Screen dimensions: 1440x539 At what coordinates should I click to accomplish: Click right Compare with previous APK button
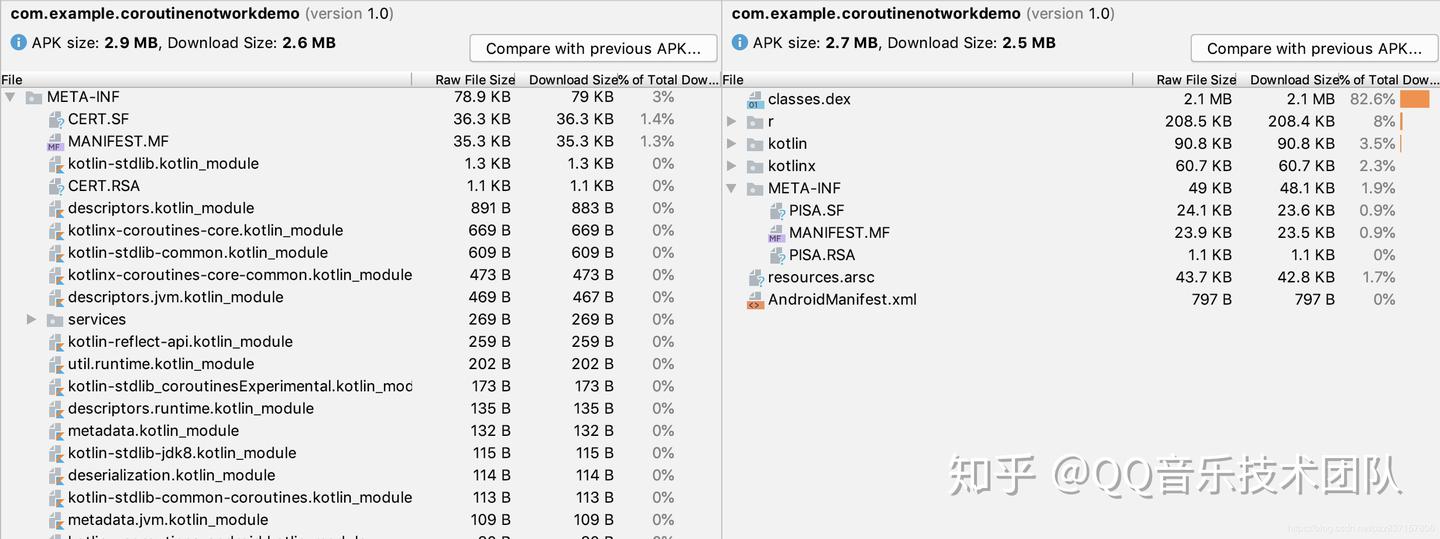coord(1314,49)
